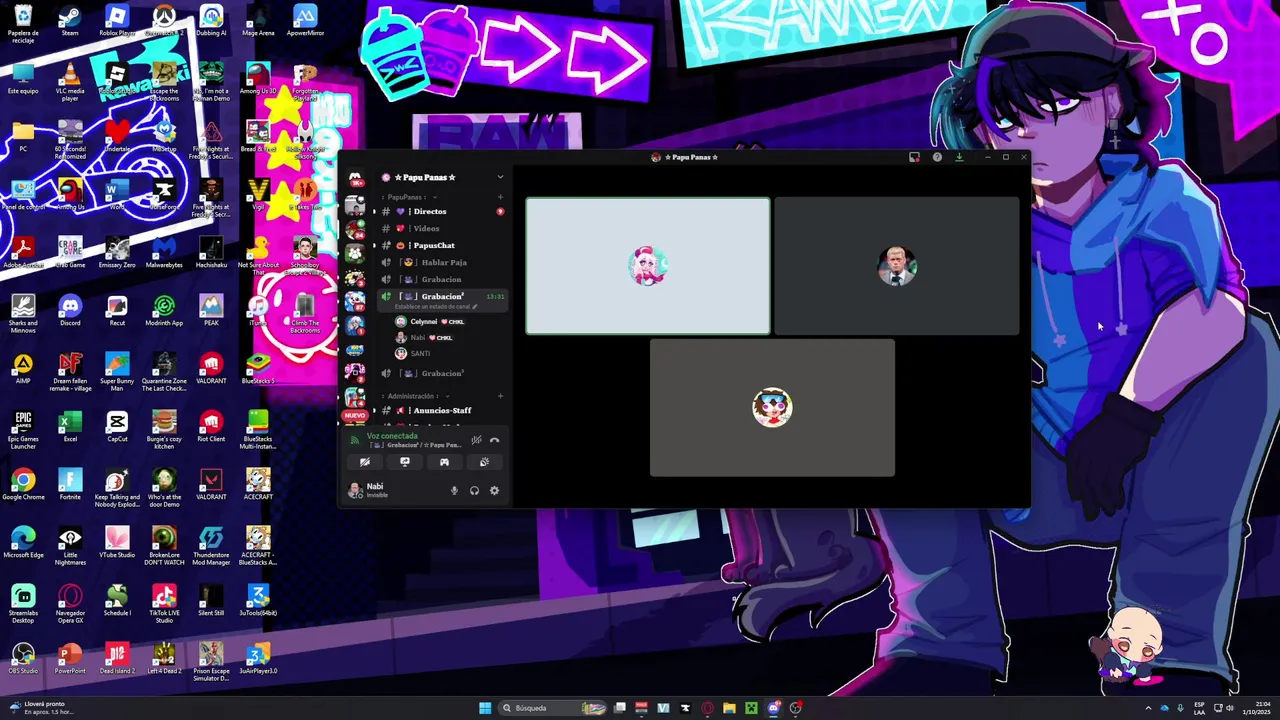Viewport: 1280px width, 720px height.
Task: Disconnect from voice with the hang-up icon
Action: (x=494, y=440)
